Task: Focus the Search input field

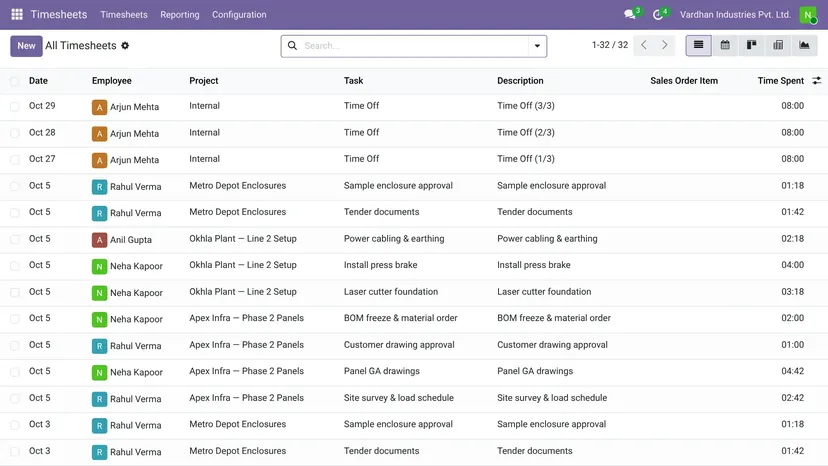Action: coord(415,46)
